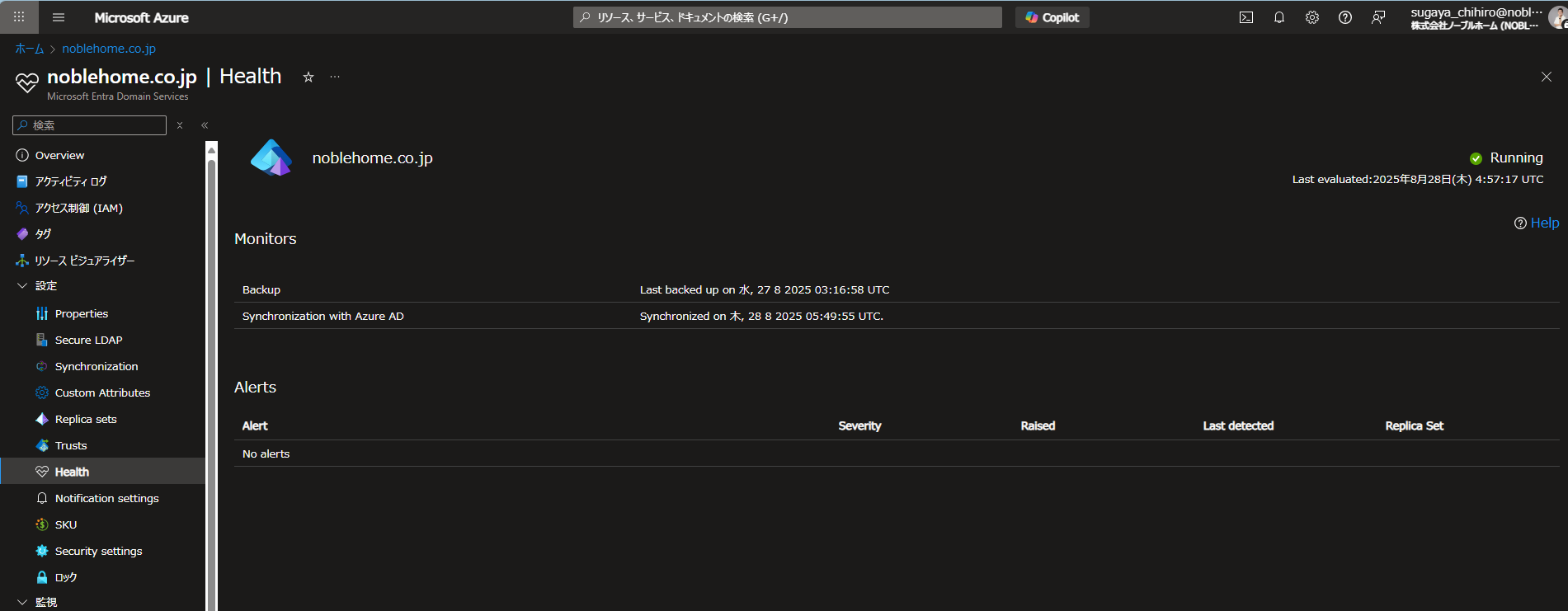The width and height of the screenshot is (1568, 611).
Task: Click the Last backed up timestamp
Action: coord(765,289)
